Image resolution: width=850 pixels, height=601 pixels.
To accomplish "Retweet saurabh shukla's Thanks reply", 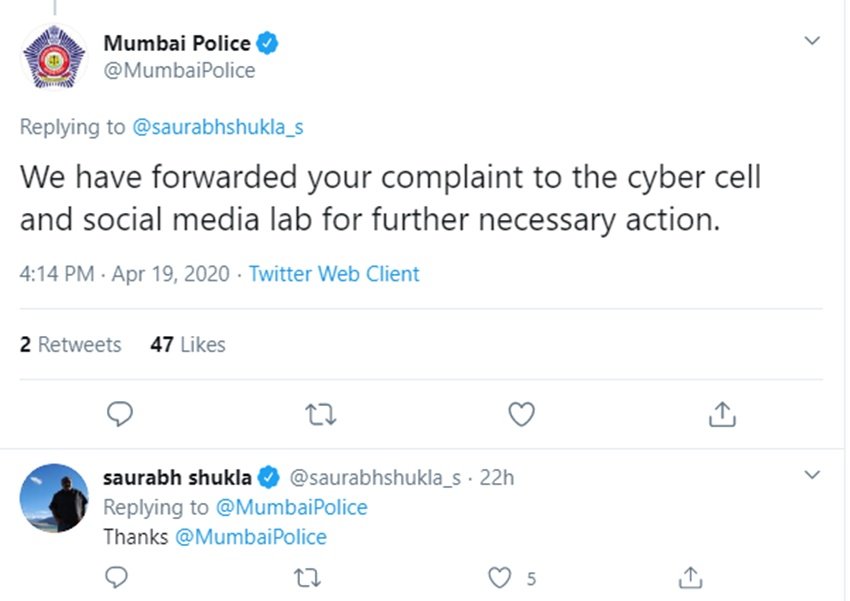I will [x=311, y=577].
